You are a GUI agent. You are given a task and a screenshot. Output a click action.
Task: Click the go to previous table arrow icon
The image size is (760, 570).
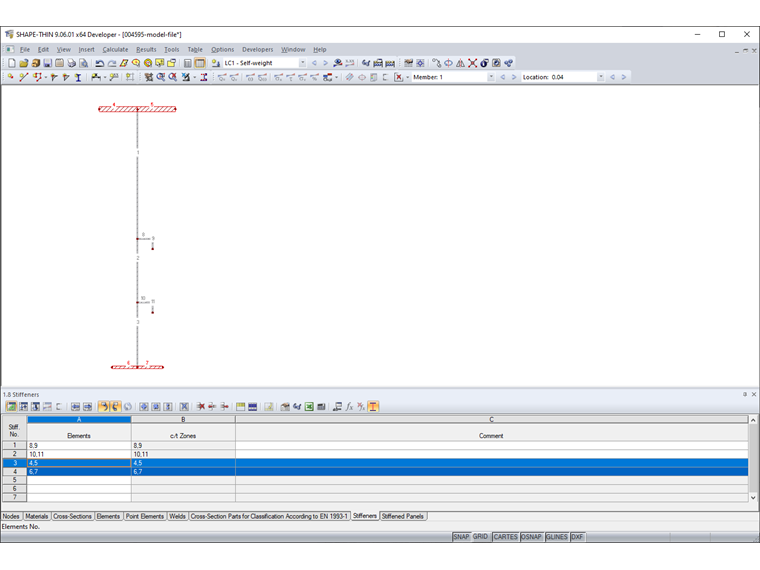(x=75, y=407)
